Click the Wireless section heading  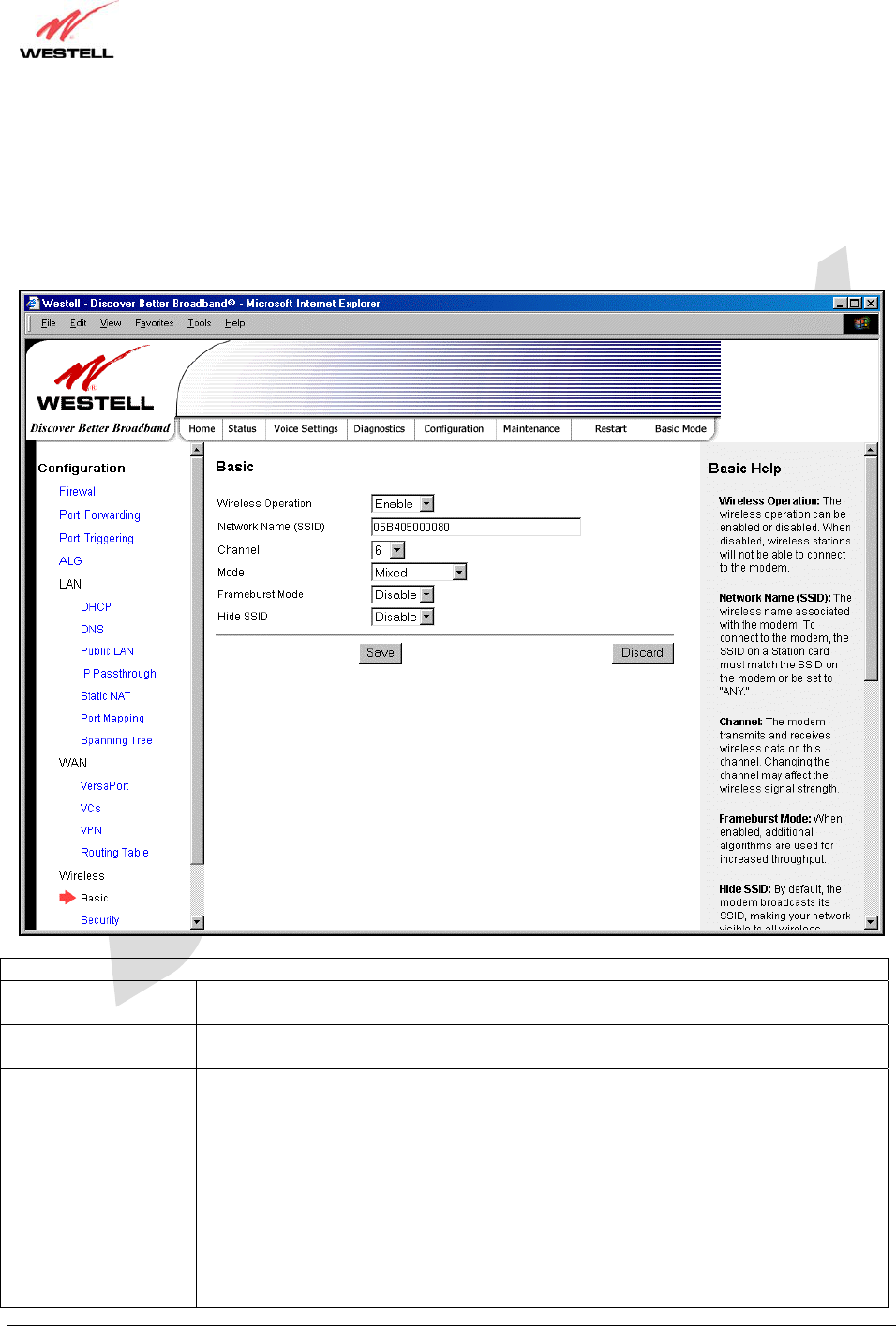[82, 875]
